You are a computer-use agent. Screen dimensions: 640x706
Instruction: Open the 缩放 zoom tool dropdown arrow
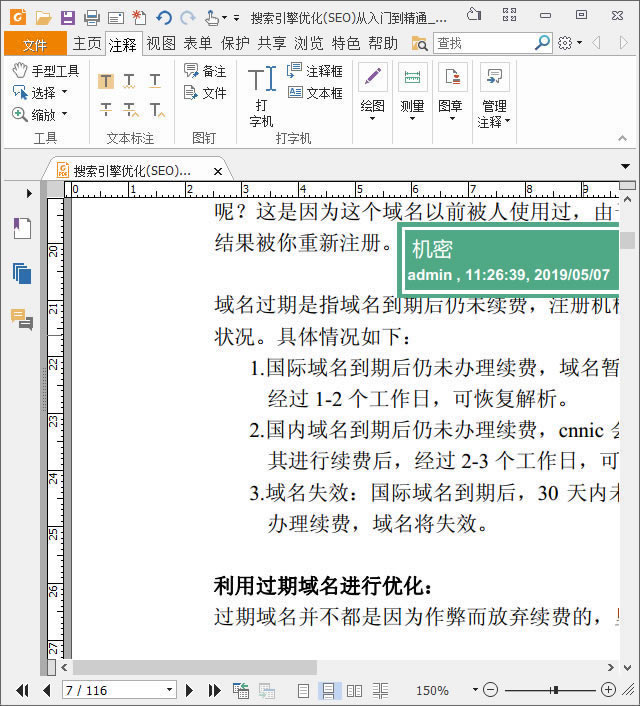[x=64, y=114]
